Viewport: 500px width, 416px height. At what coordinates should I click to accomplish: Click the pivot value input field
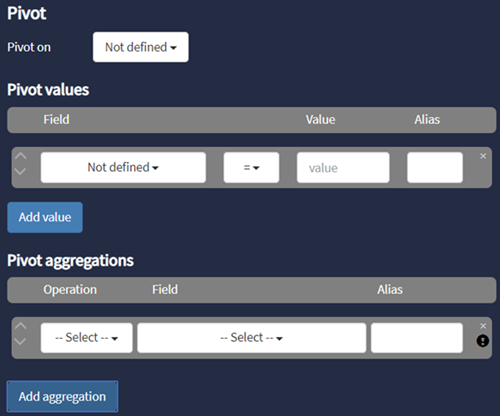(343, 167)
